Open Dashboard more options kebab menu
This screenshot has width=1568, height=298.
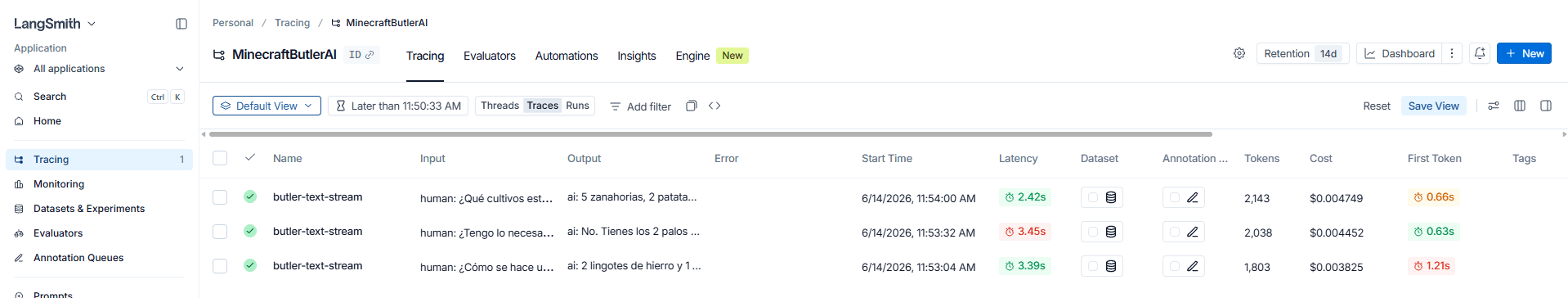click(x=1452, y=53)
